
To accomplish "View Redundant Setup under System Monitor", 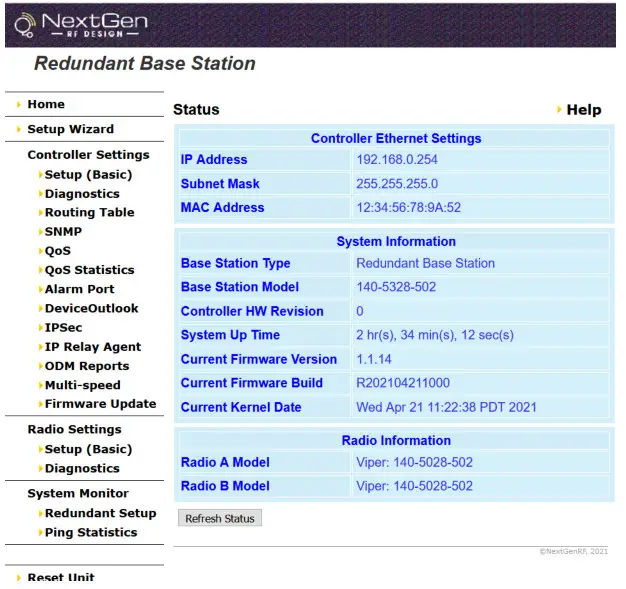I will [100, 513].
